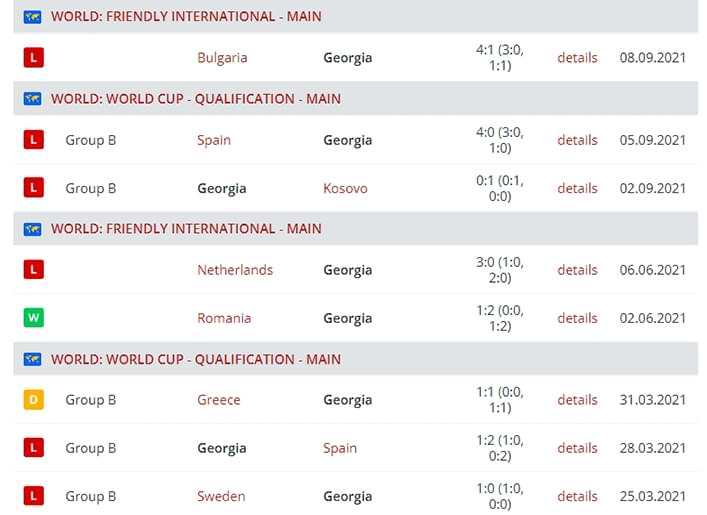Click the Bulgaria team name
This screenshot has width=707, height=515.
[x=222, y=58]
